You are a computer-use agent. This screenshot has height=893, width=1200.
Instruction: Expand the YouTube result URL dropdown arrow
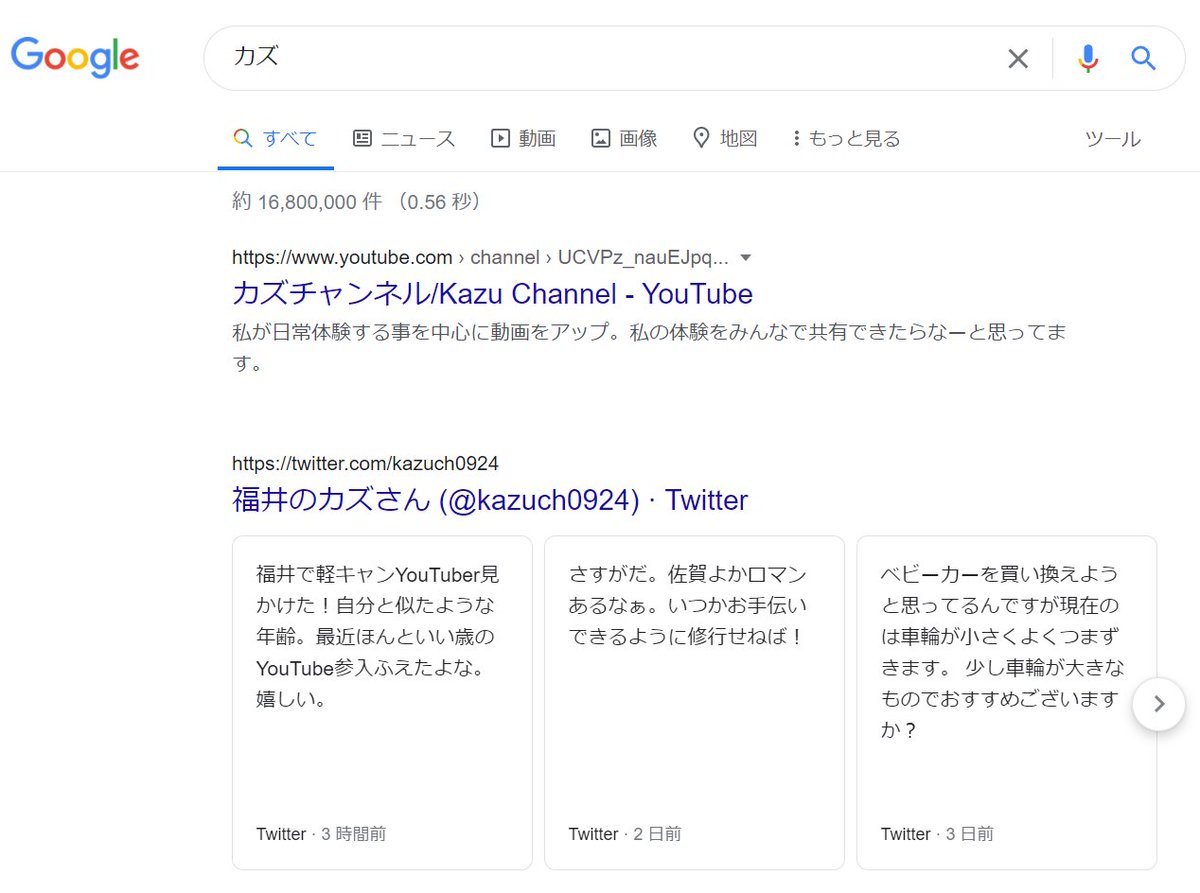[745, 258]
